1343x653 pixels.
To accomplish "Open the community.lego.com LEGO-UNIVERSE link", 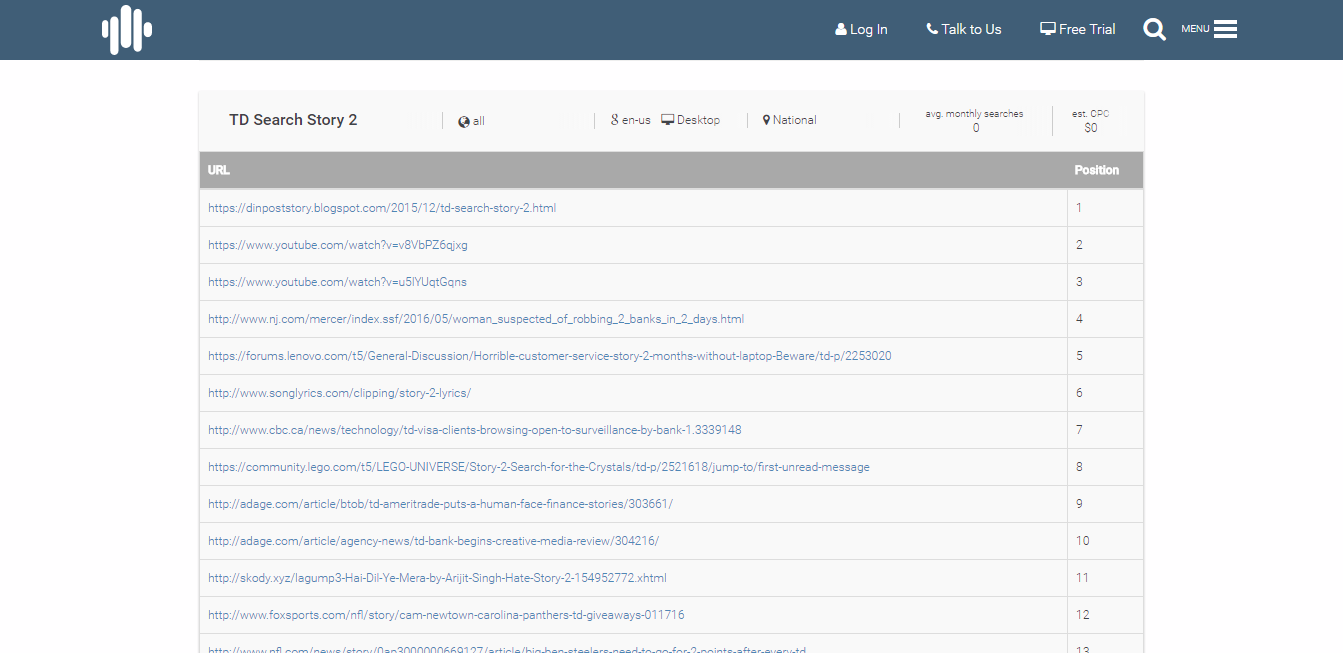I will [x=539, y=467].
